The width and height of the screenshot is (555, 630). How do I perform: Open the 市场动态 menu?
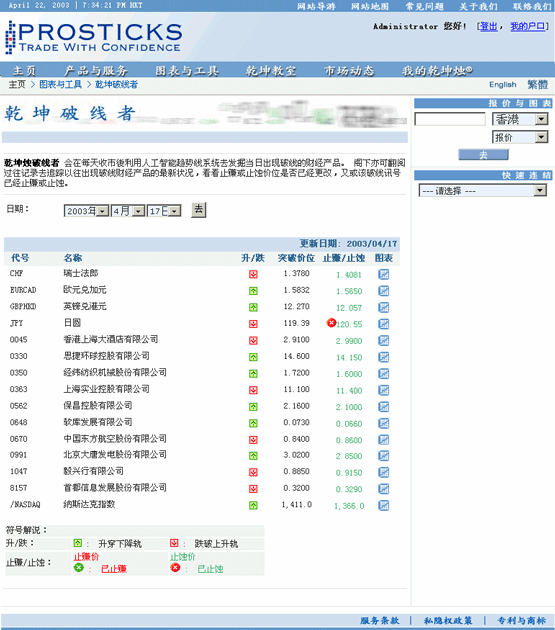click(349, 71)
